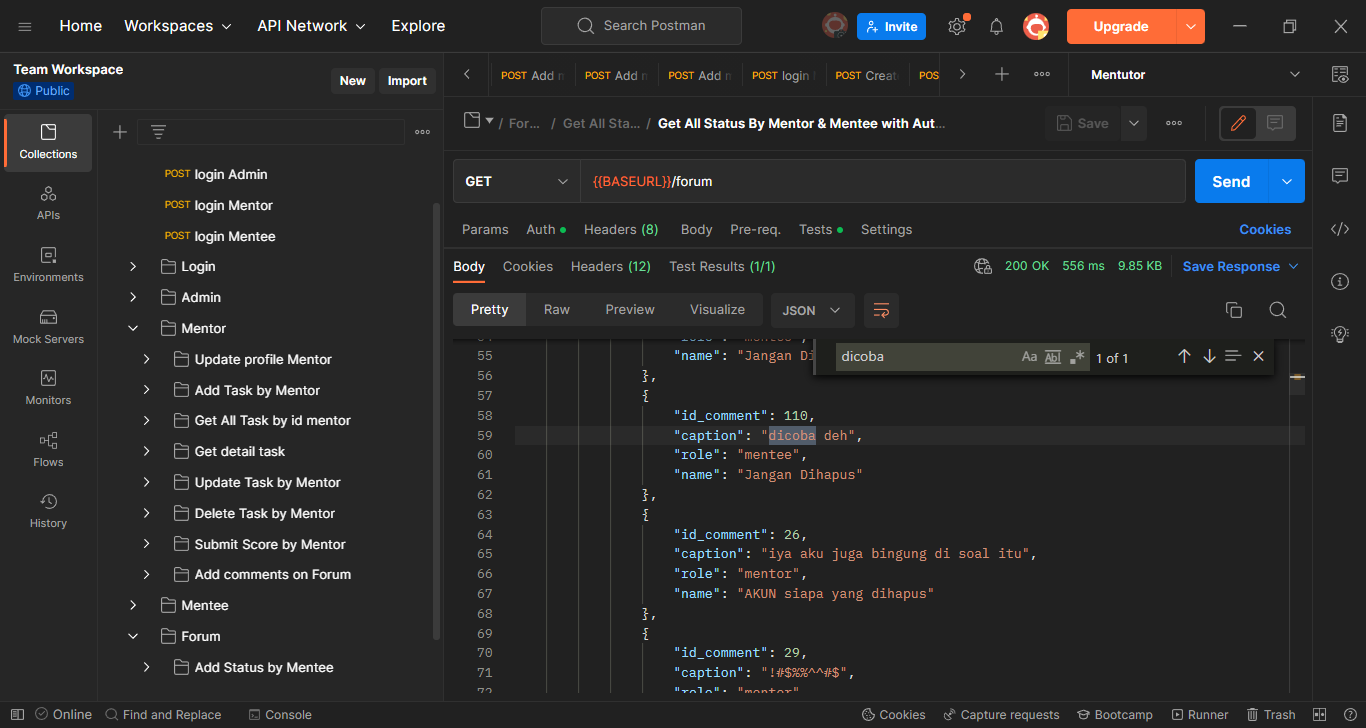Switch to the Raw response view tab
The width and height of the screenshot is (1366, 728).
point(556,310)
